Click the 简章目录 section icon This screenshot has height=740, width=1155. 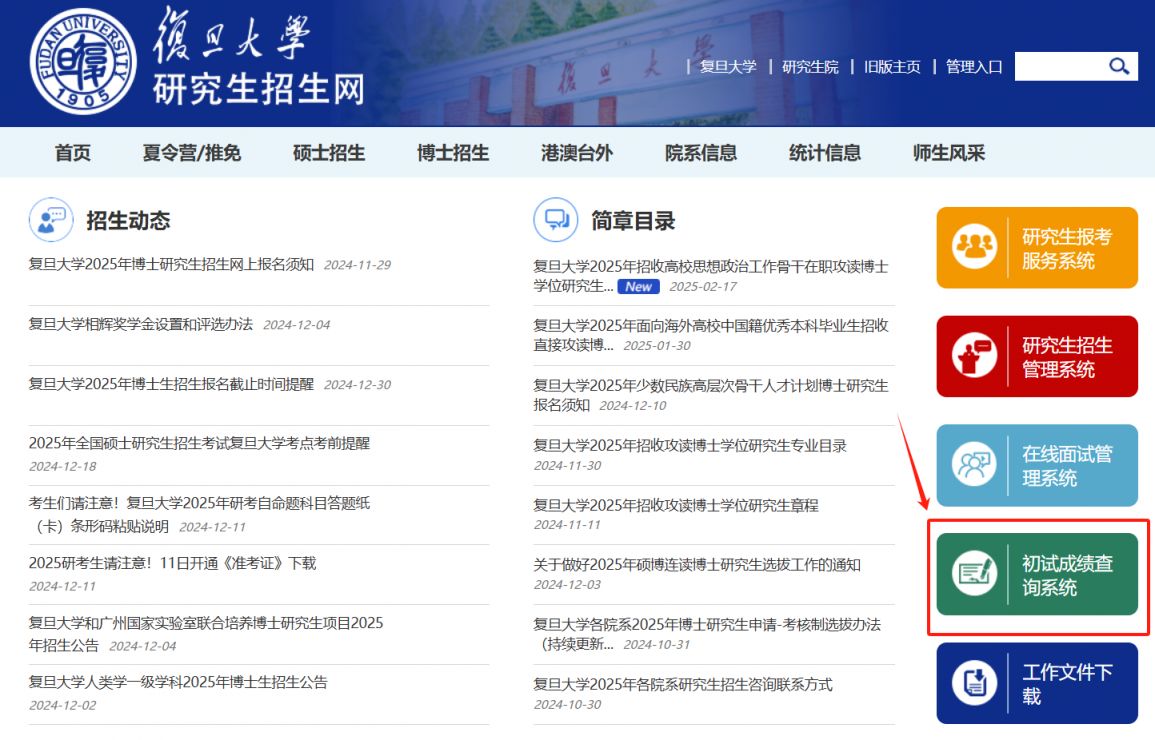click(x=555, y=219)
